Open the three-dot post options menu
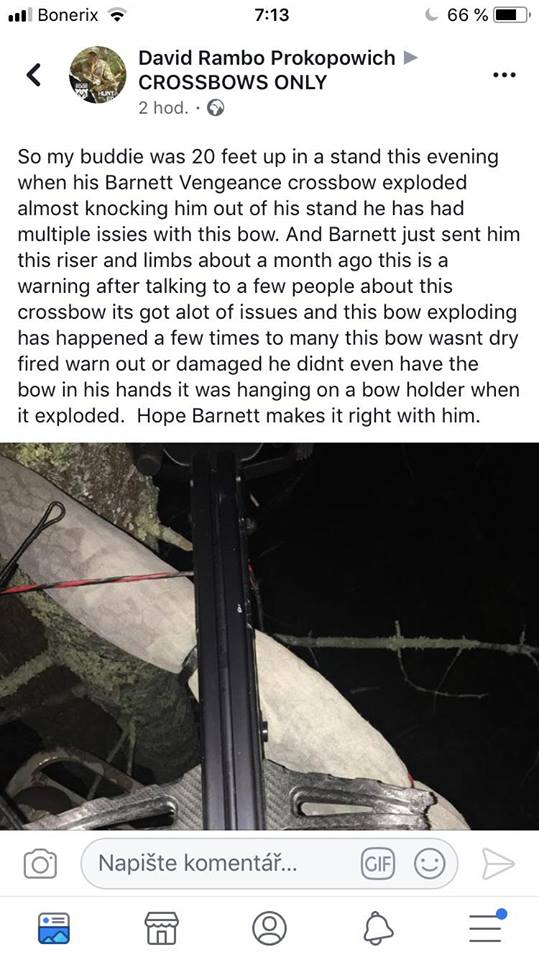539x960 pixels. pyautogui.click(x=504, y=75)
